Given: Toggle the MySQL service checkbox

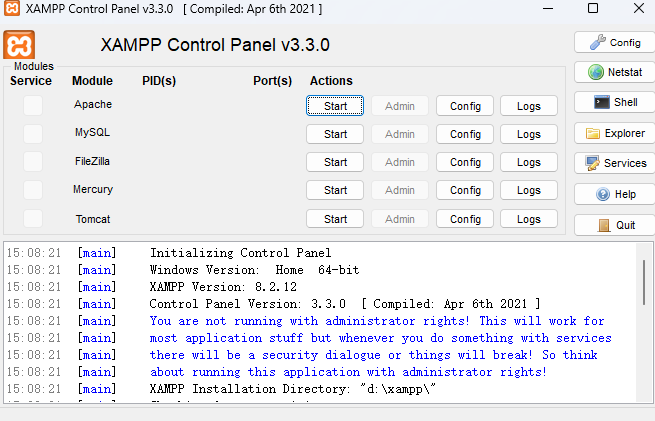Looking at the screenshot, I should (33, 134).
